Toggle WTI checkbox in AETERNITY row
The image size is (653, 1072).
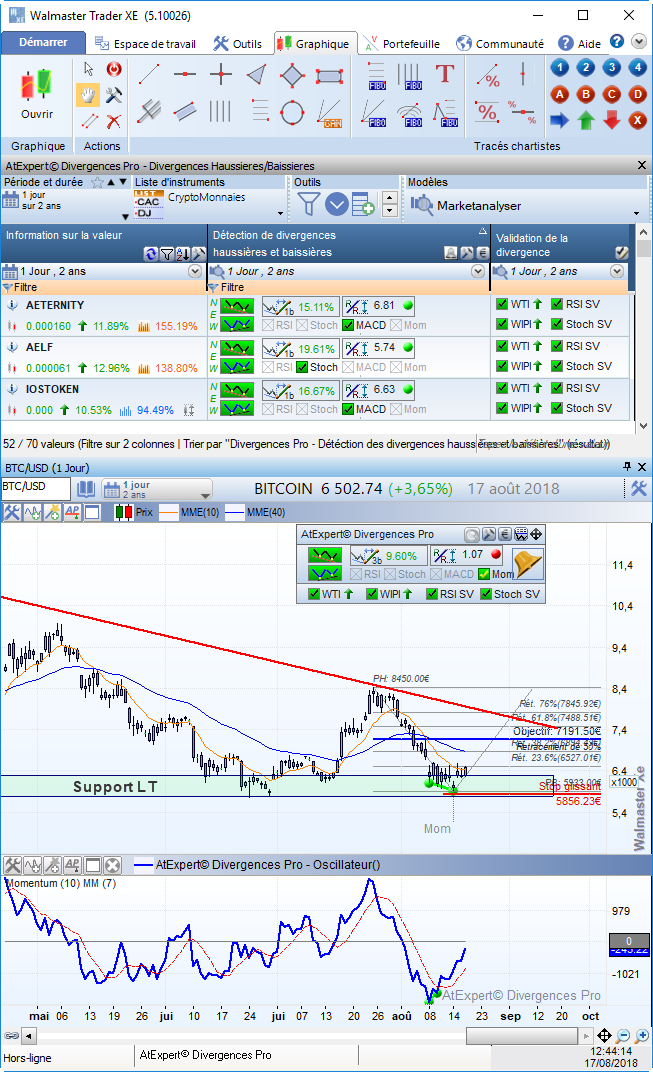[x=502, y=304]
